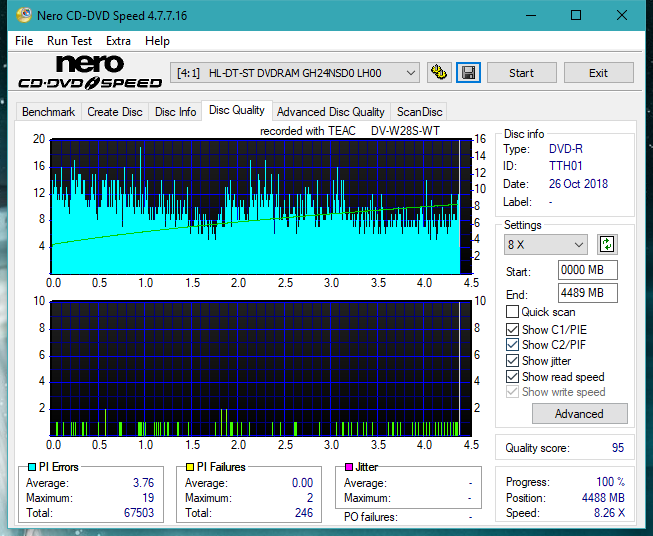This screenshot has height=536, width=653.
Task: Switch to the Benchmark tab
Action: (49, 112)
